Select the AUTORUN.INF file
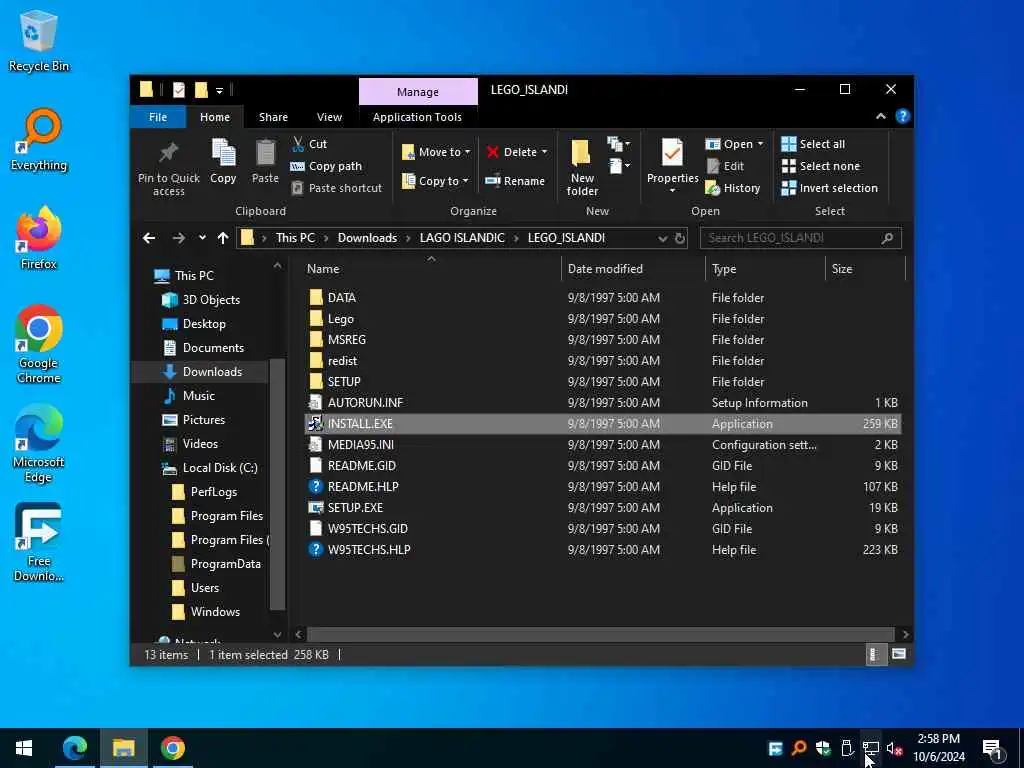Image resolution: width=1024 pixels, height=768 pixels. point(602,403)
